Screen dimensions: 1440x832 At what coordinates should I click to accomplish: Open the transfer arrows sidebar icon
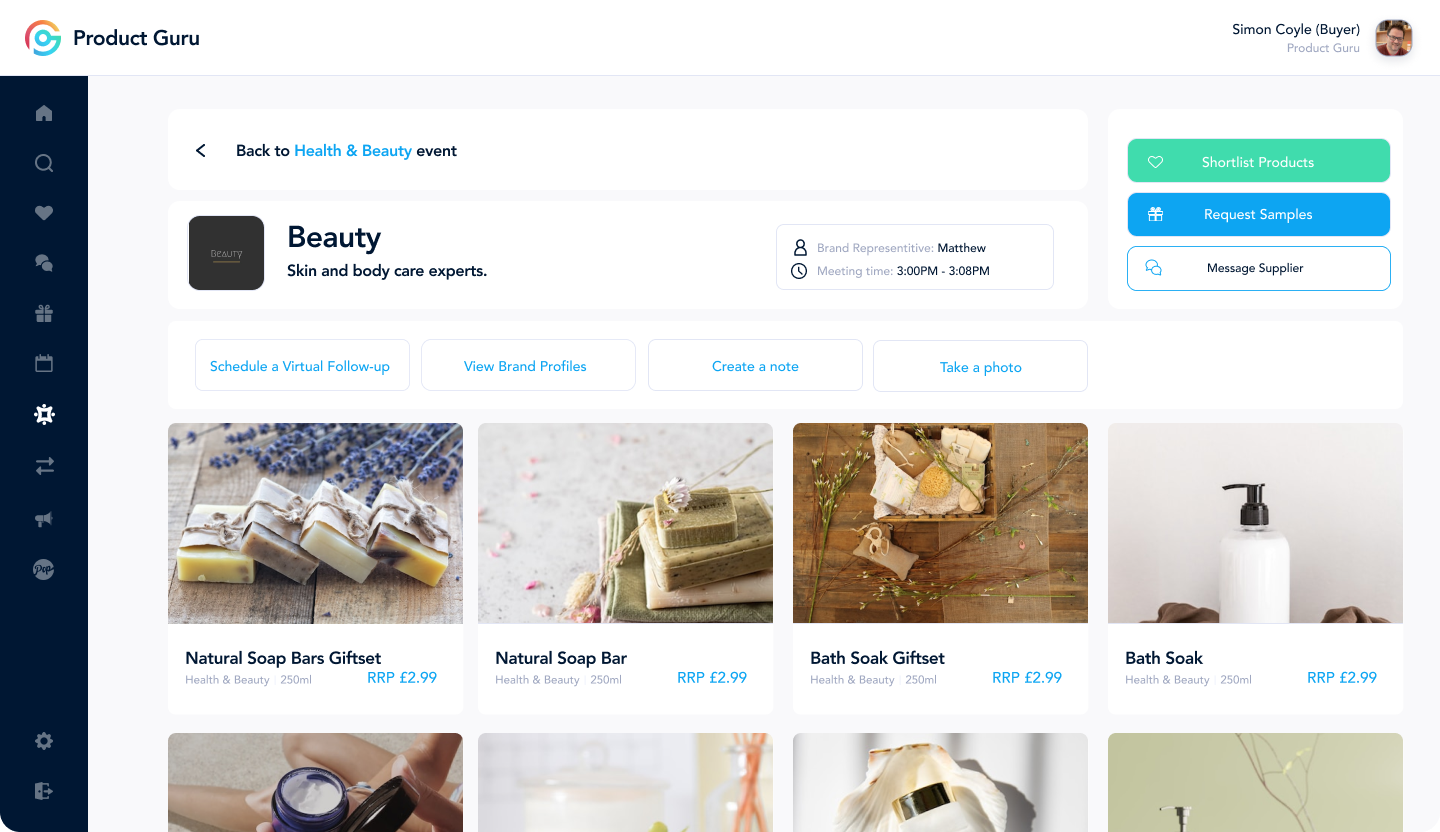tap(44, 466)
